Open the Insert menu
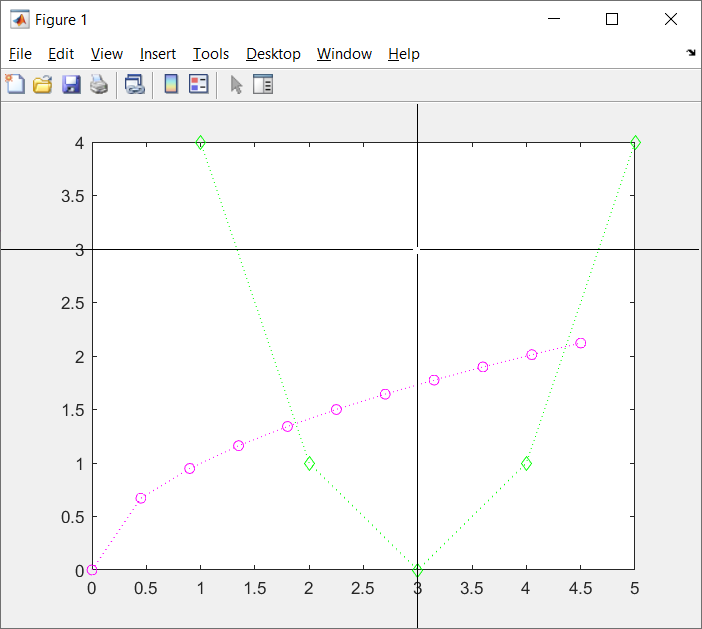The image size is (702, 629). (158, 54)
